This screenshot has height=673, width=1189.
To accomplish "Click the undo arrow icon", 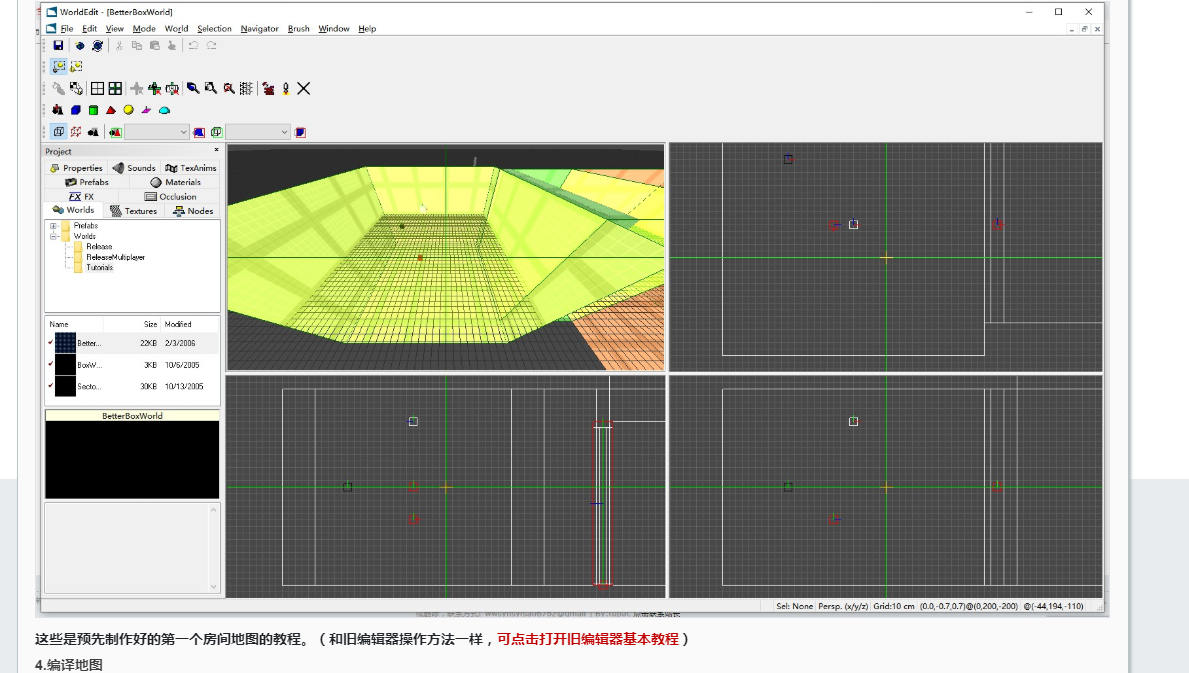I will pos(193,46).
